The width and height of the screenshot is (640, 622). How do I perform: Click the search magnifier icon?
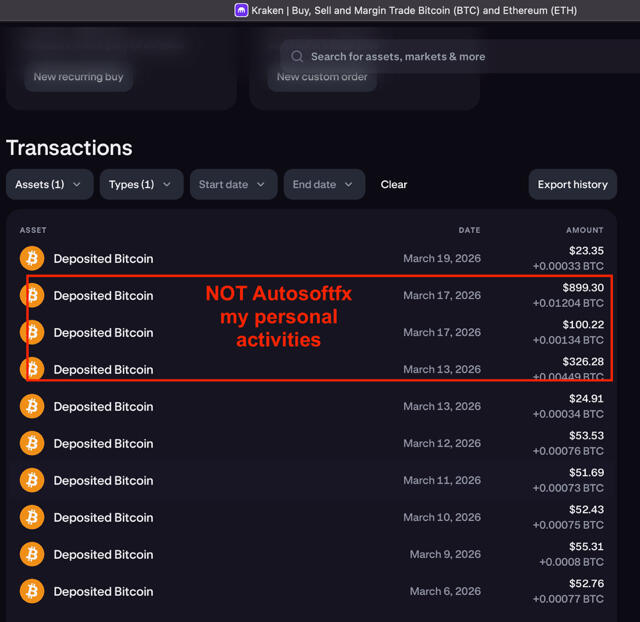(297, 57)
